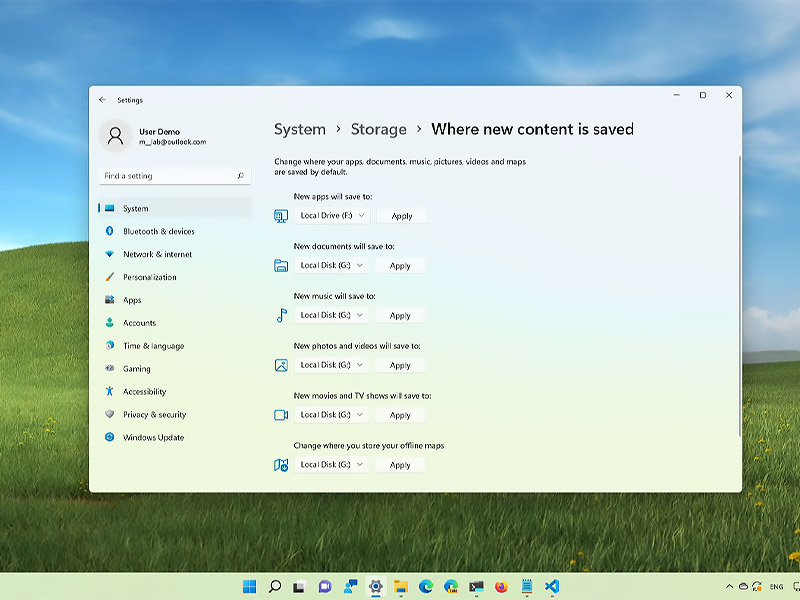The height and width of the screenshot is (600, 800).
Task: Click the Find a setting search field
Action: [x=174, y=176]
